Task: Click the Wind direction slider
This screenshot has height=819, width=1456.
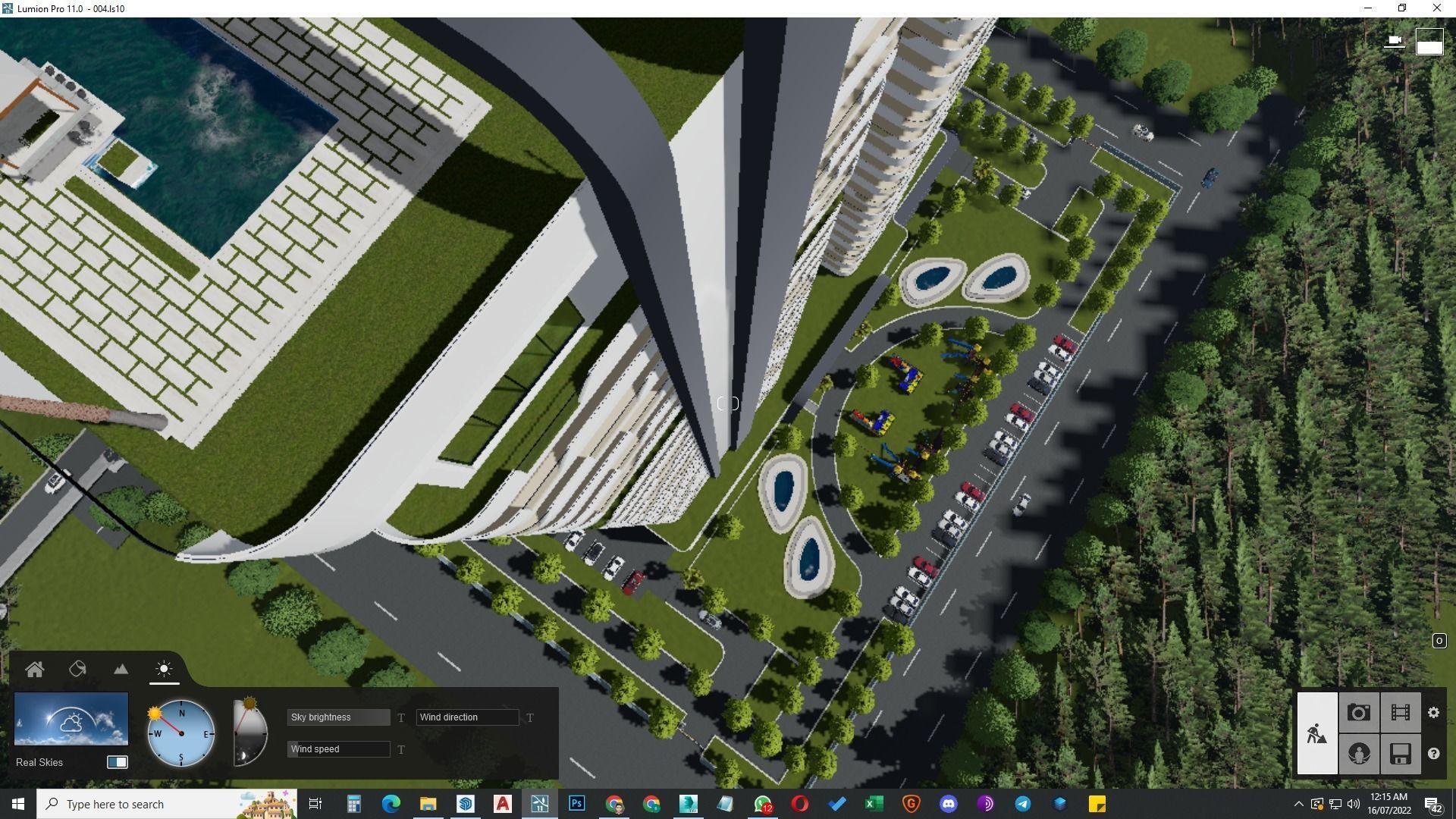Action: point(467,717)
